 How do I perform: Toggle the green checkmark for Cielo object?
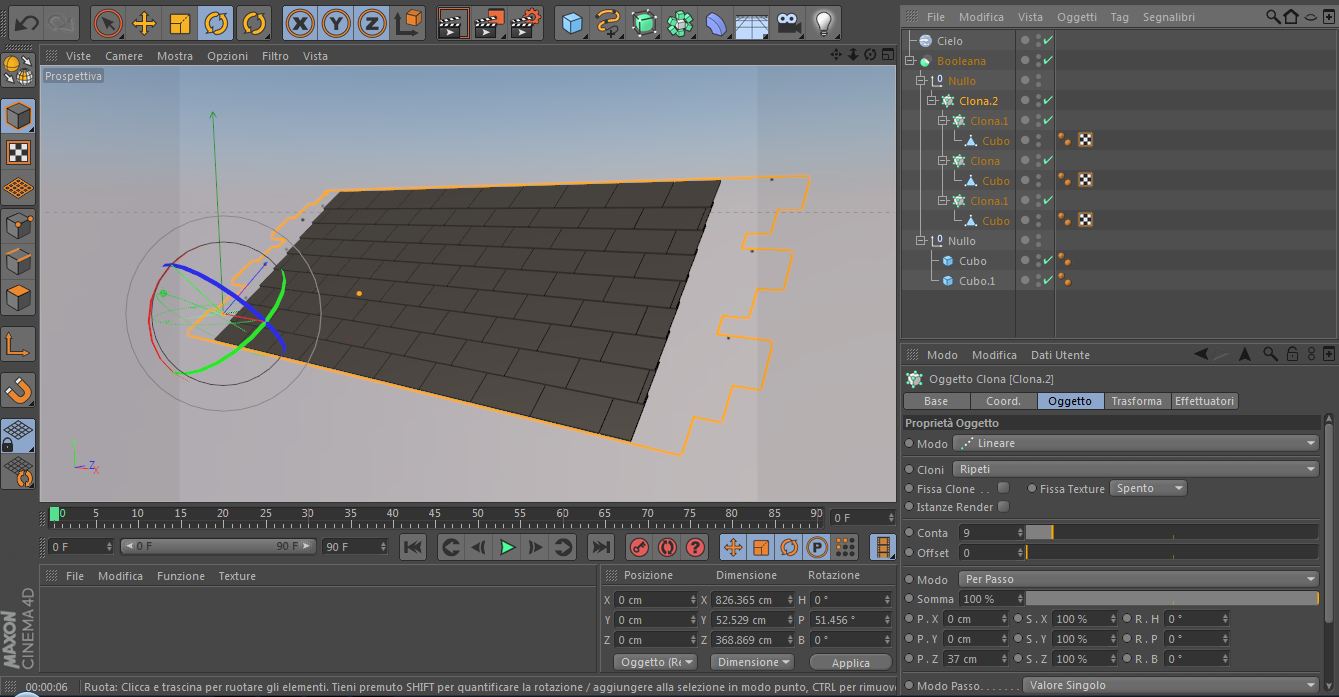point(1047,41)
